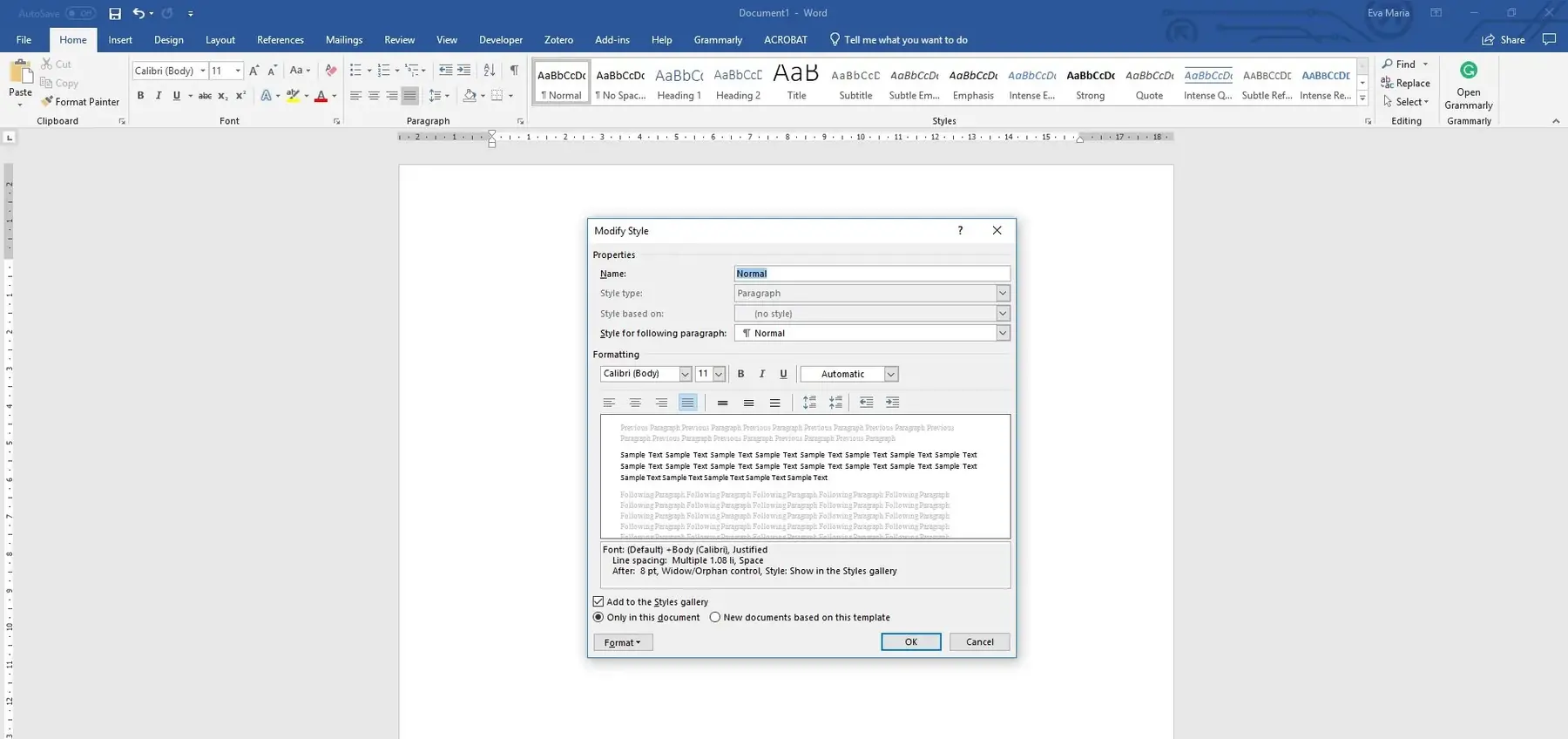Click the Sort A-Z icon in the ribbon
The width and height of the screenshot is (1568, 739).
click(490, 71)
